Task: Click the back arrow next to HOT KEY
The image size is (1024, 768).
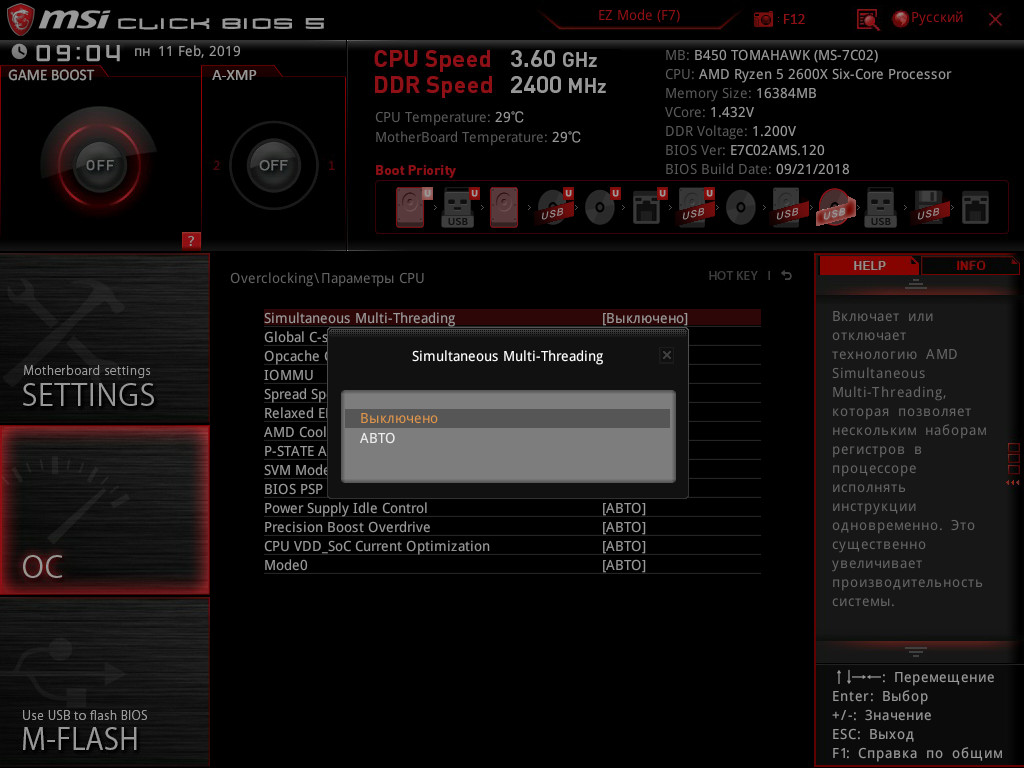Action: tap(786, 276)
